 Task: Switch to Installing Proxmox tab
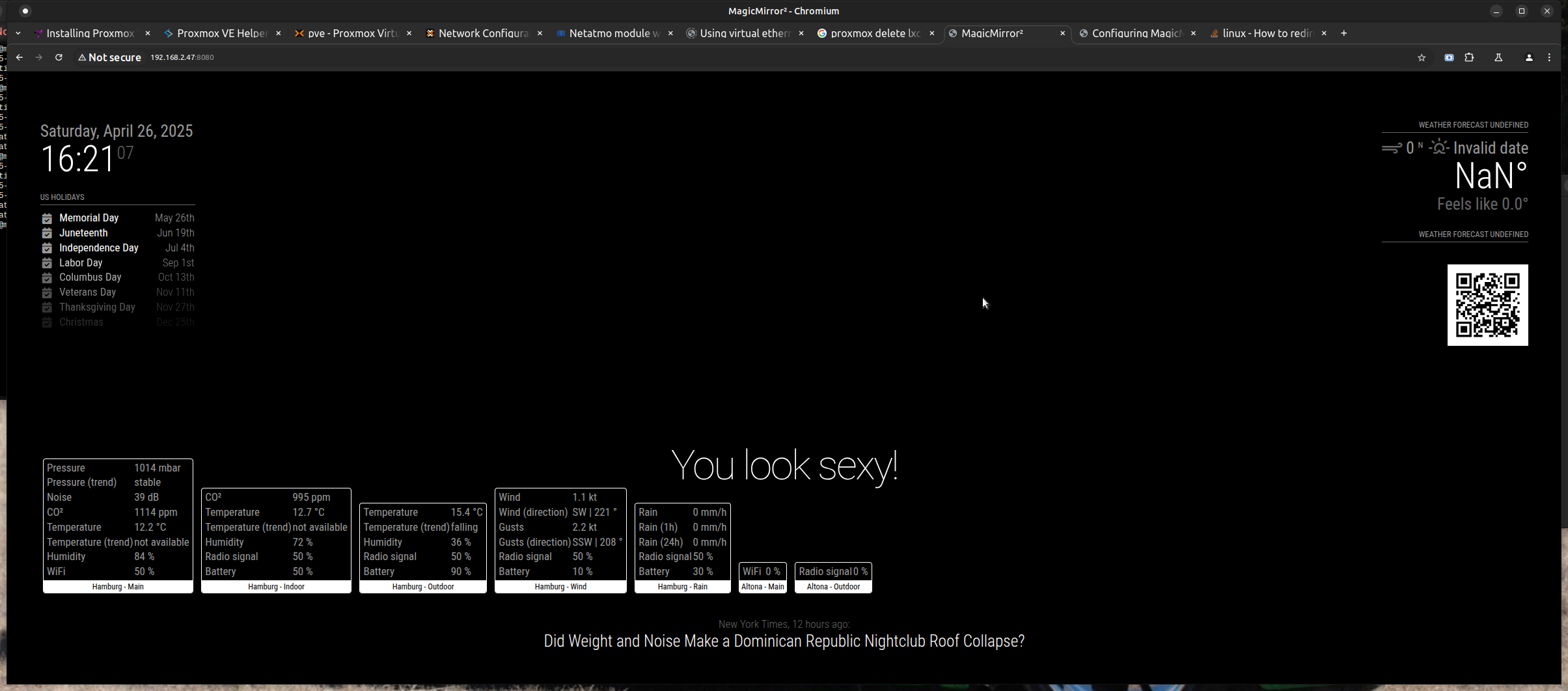coord(90,33)
